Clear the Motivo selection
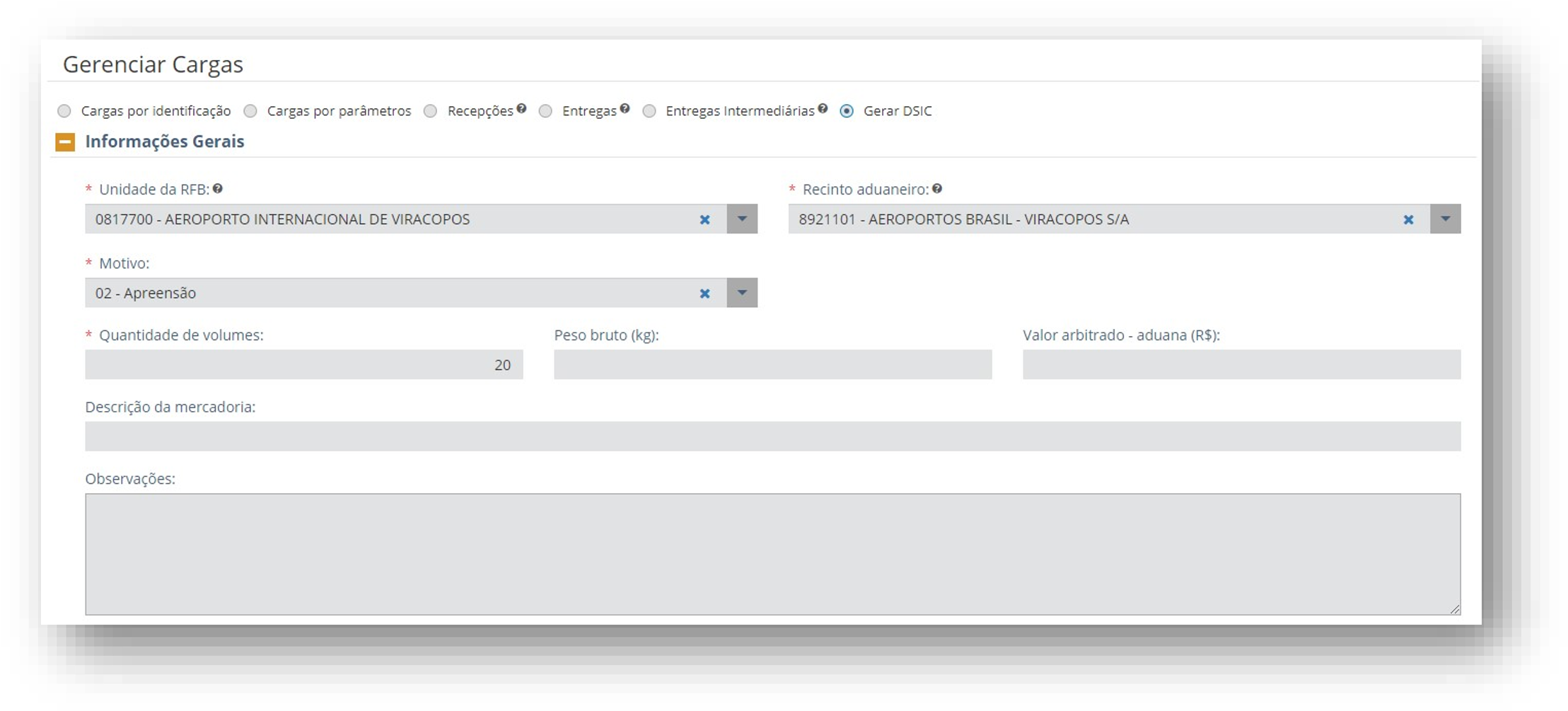Viewport: 1568px width, 711px height. pyautogui.click(x=704, y=294)
